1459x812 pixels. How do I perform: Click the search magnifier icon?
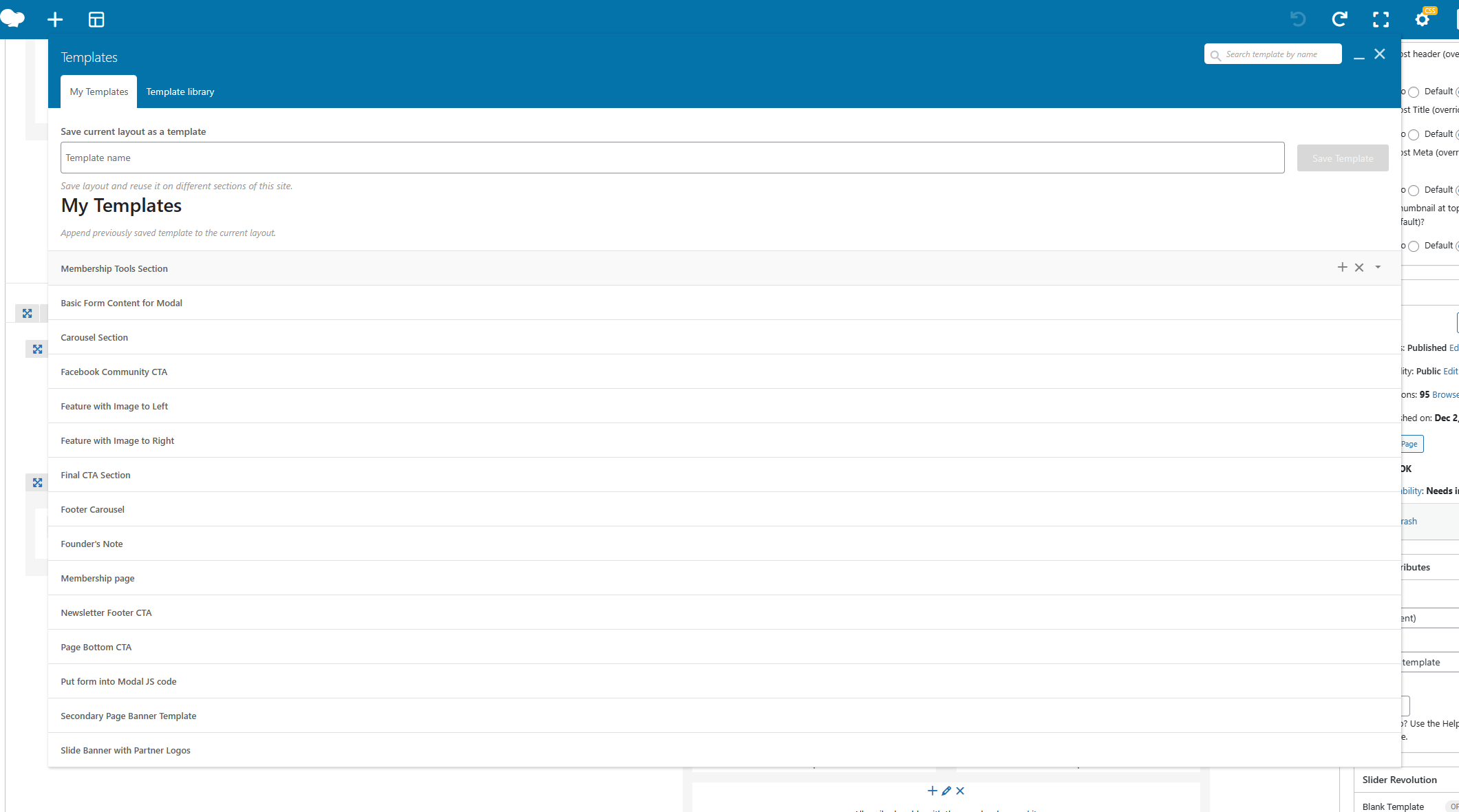(1215, 55)
